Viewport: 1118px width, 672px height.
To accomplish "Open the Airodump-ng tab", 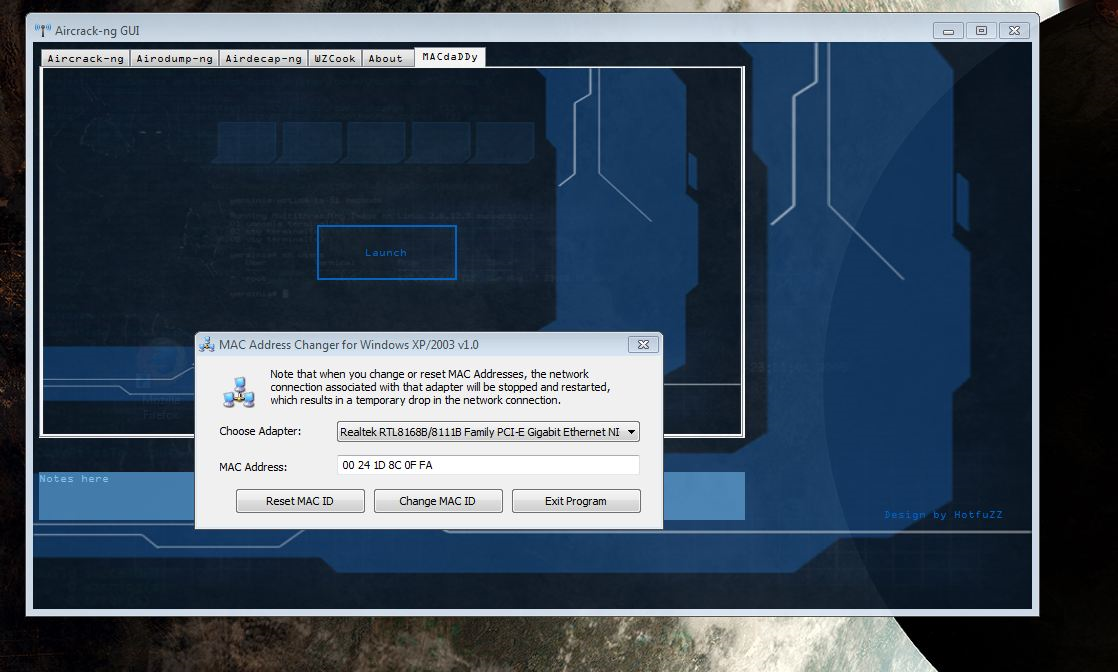I will tap(174, 58).
